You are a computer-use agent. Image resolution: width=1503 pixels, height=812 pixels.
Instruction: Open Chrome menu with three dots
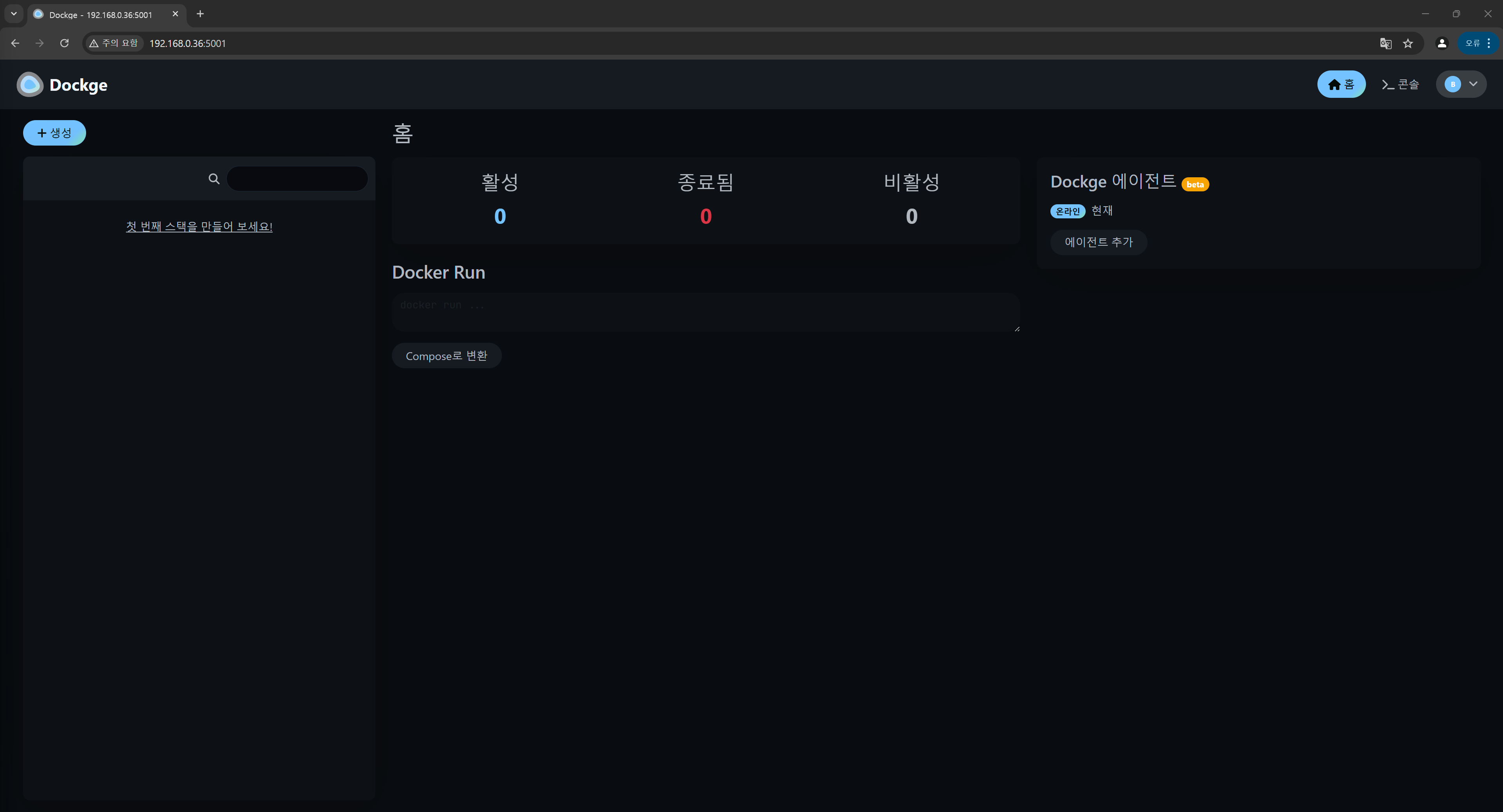click(x=1489, y=43)
